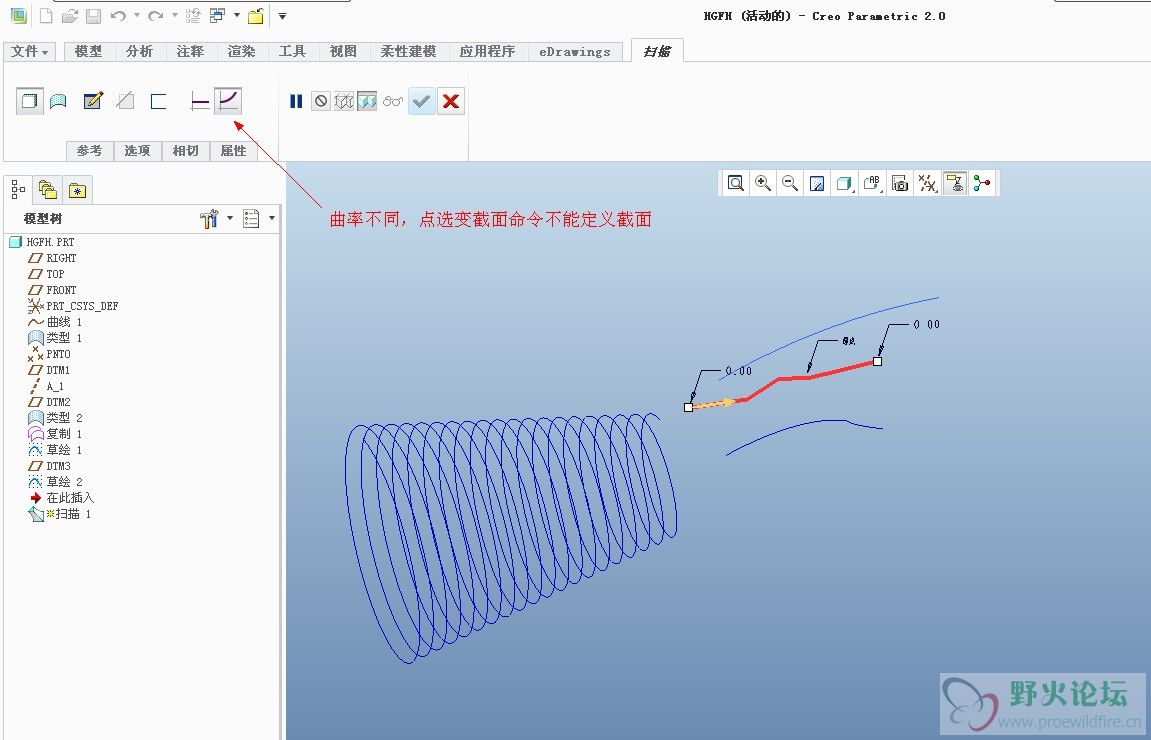Click the Windows switcher icon

click(217, 15)
